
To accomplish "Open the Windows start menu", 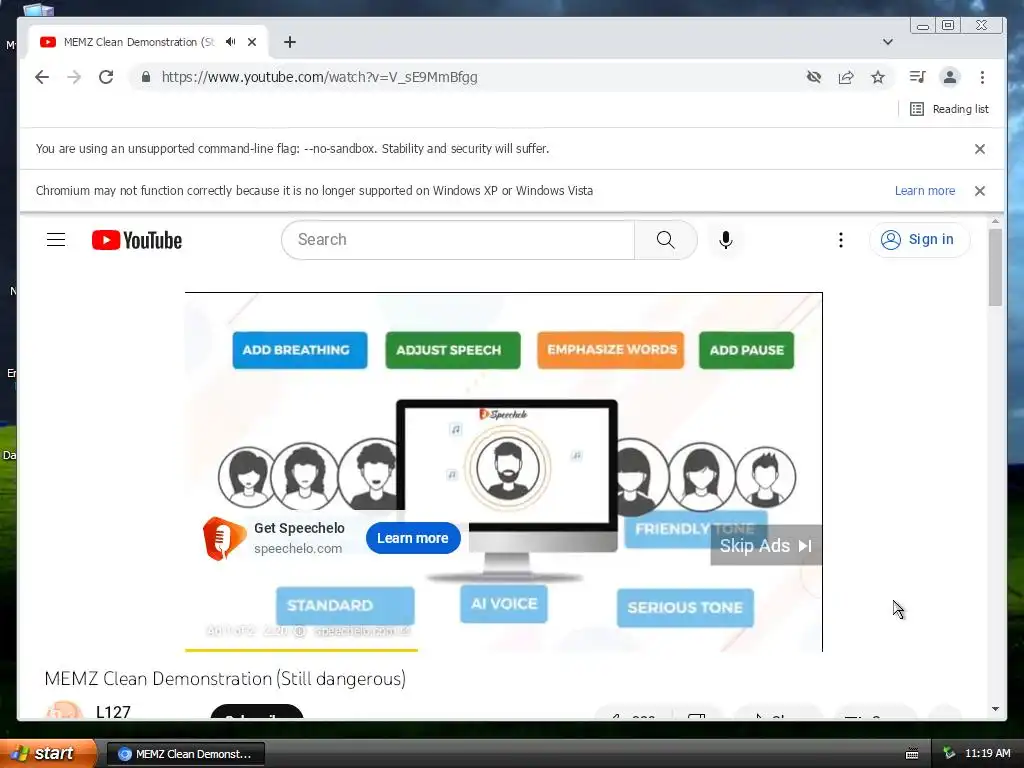I will pos(48,753).
